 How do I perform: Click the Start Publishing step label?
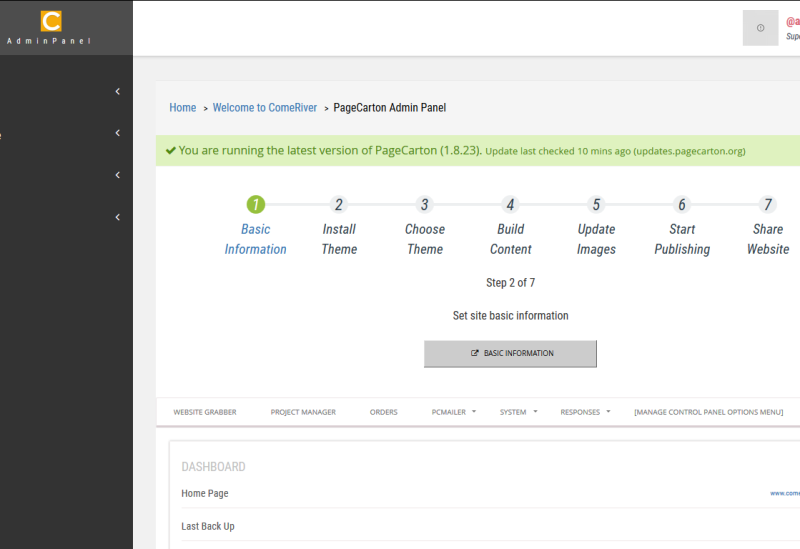[682, 239]
